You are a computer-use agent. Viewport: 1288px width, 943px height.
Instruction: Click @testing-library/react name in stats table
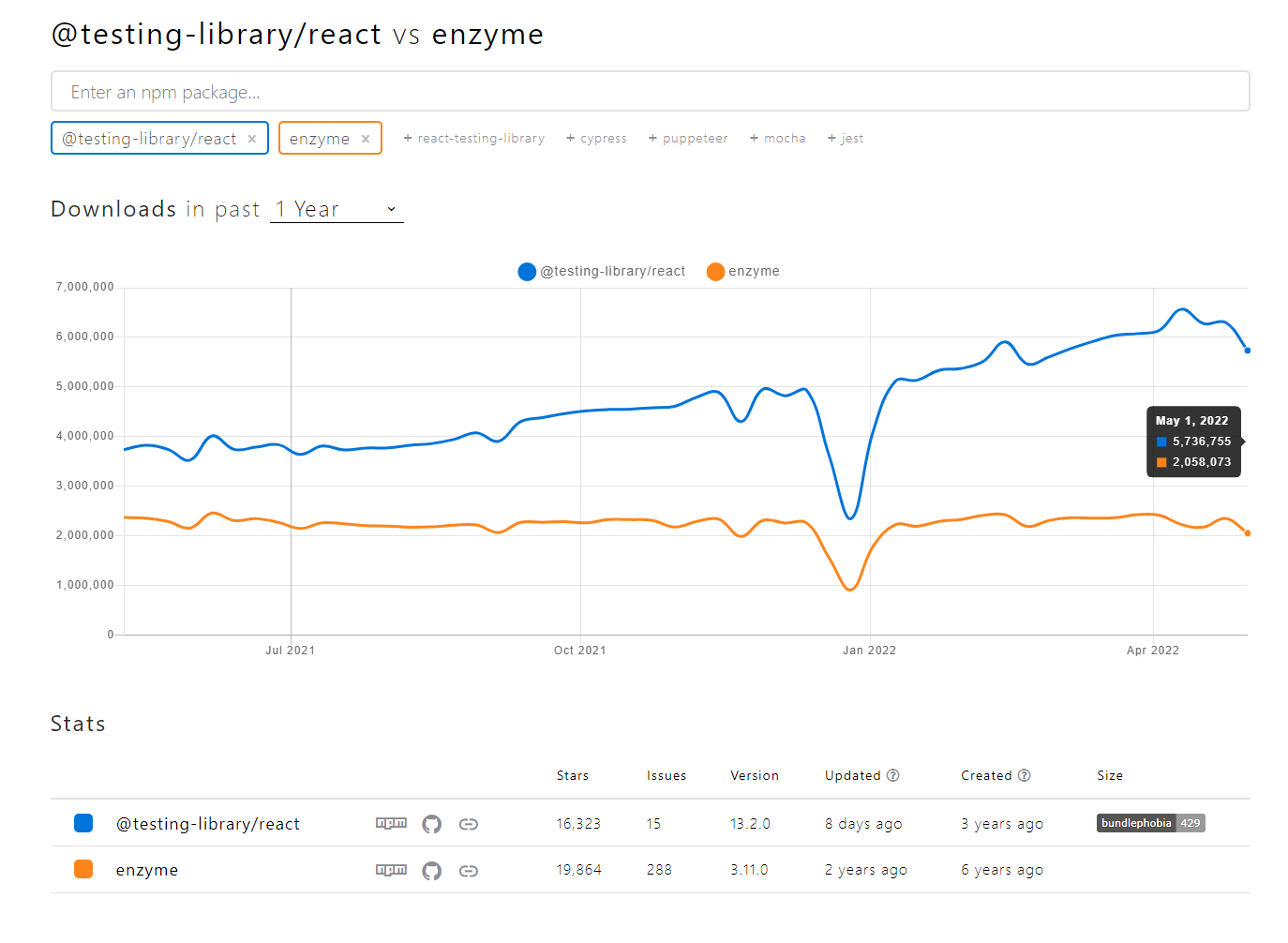coord(208,824)
